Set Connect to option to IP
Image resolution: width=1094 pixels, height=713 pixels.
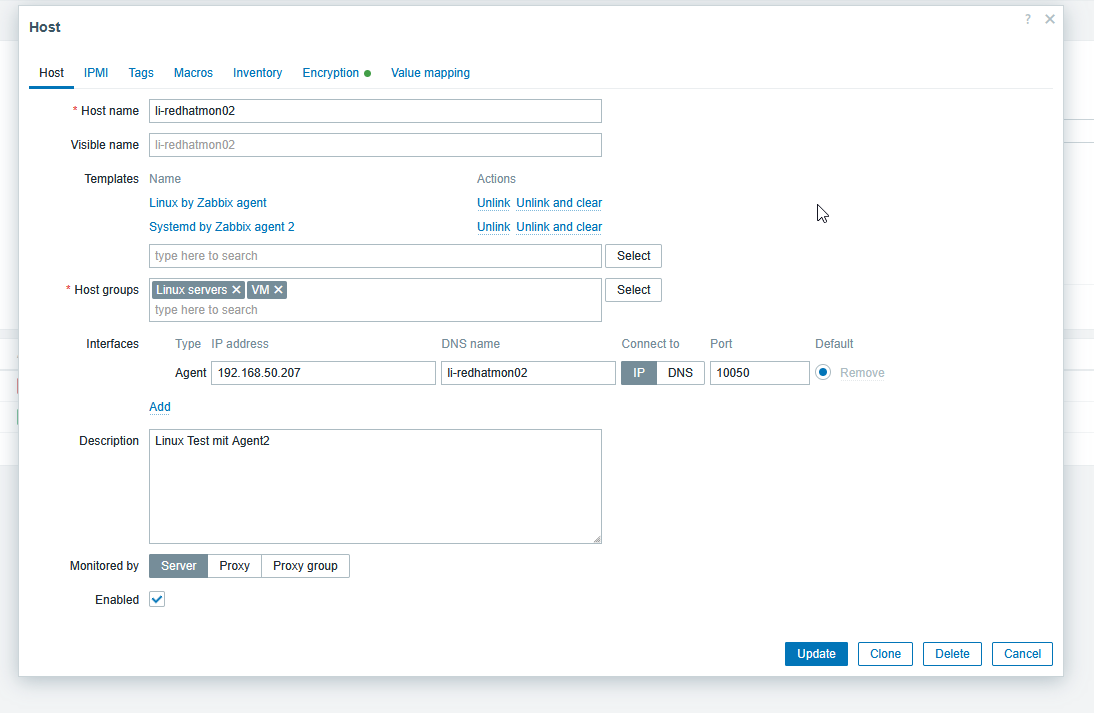tap(639, 373)
